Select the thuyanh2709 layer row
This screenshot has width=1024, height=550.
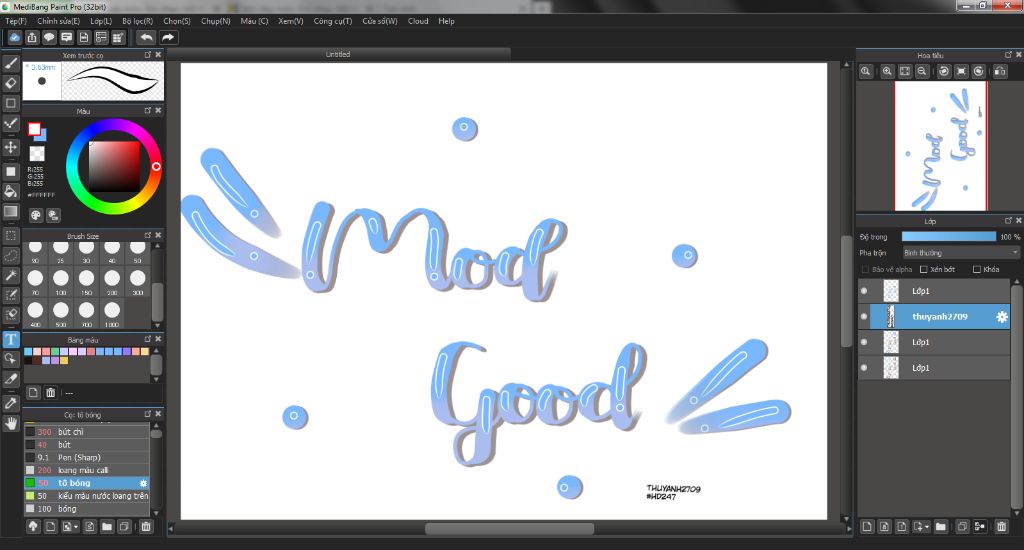click(935, 317)
